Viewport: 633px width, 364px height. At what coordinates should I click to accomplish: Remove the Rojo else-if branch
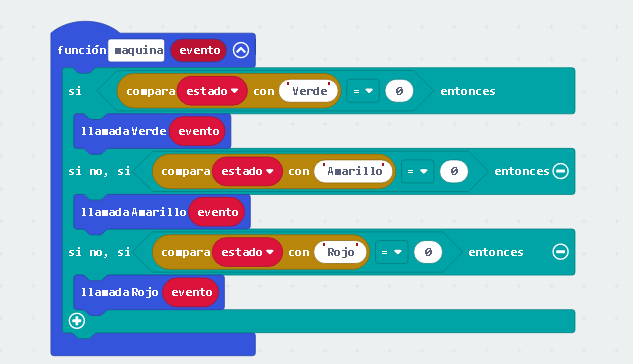click(x=560, y=252)
